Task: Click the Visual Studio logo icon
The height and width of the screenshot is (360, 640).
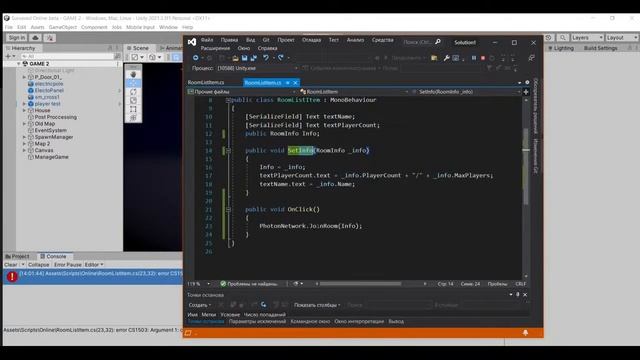Action: tap(192, 42)
